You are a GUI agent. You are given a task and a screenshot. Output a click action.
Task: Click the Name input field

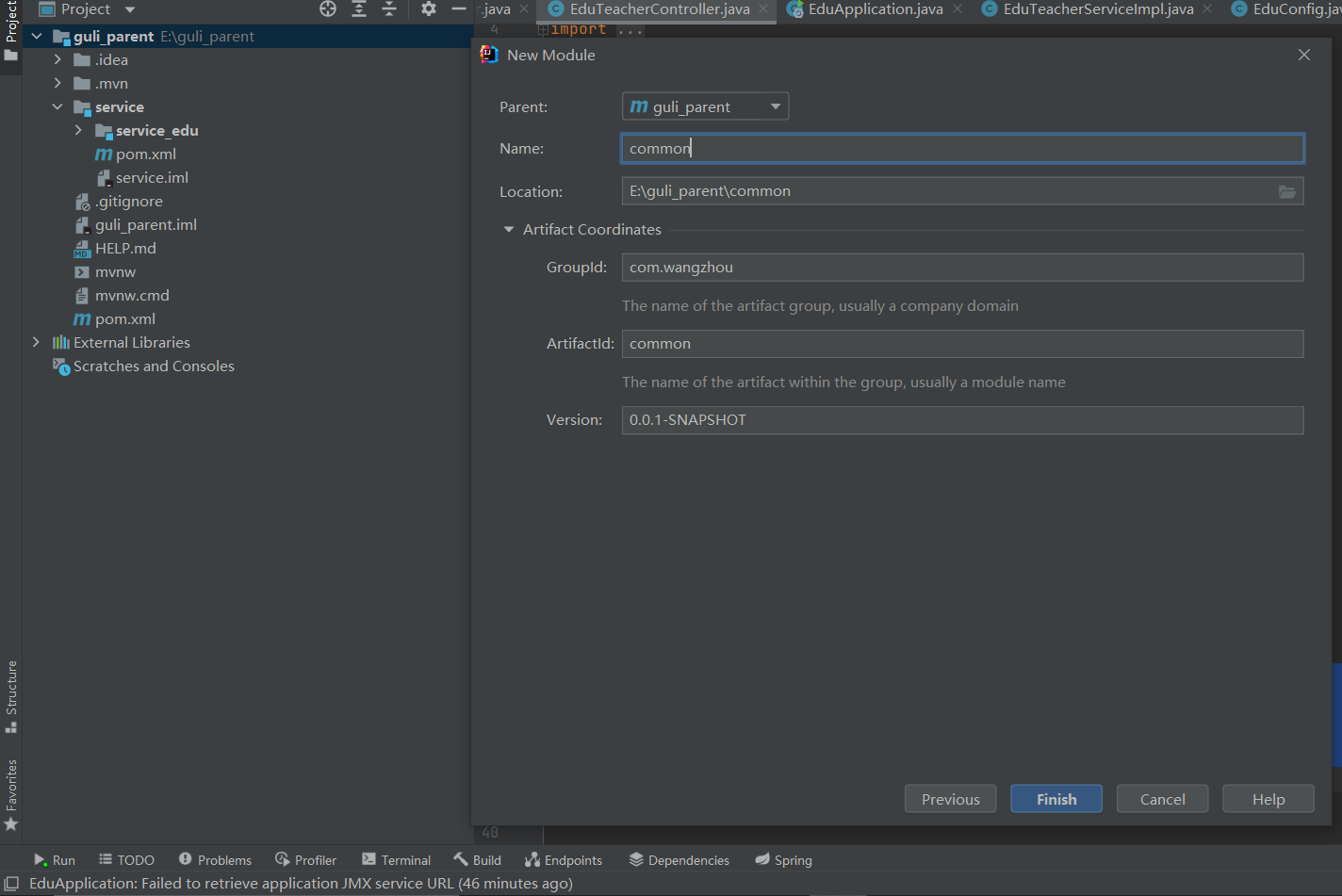tap(962, 148)
